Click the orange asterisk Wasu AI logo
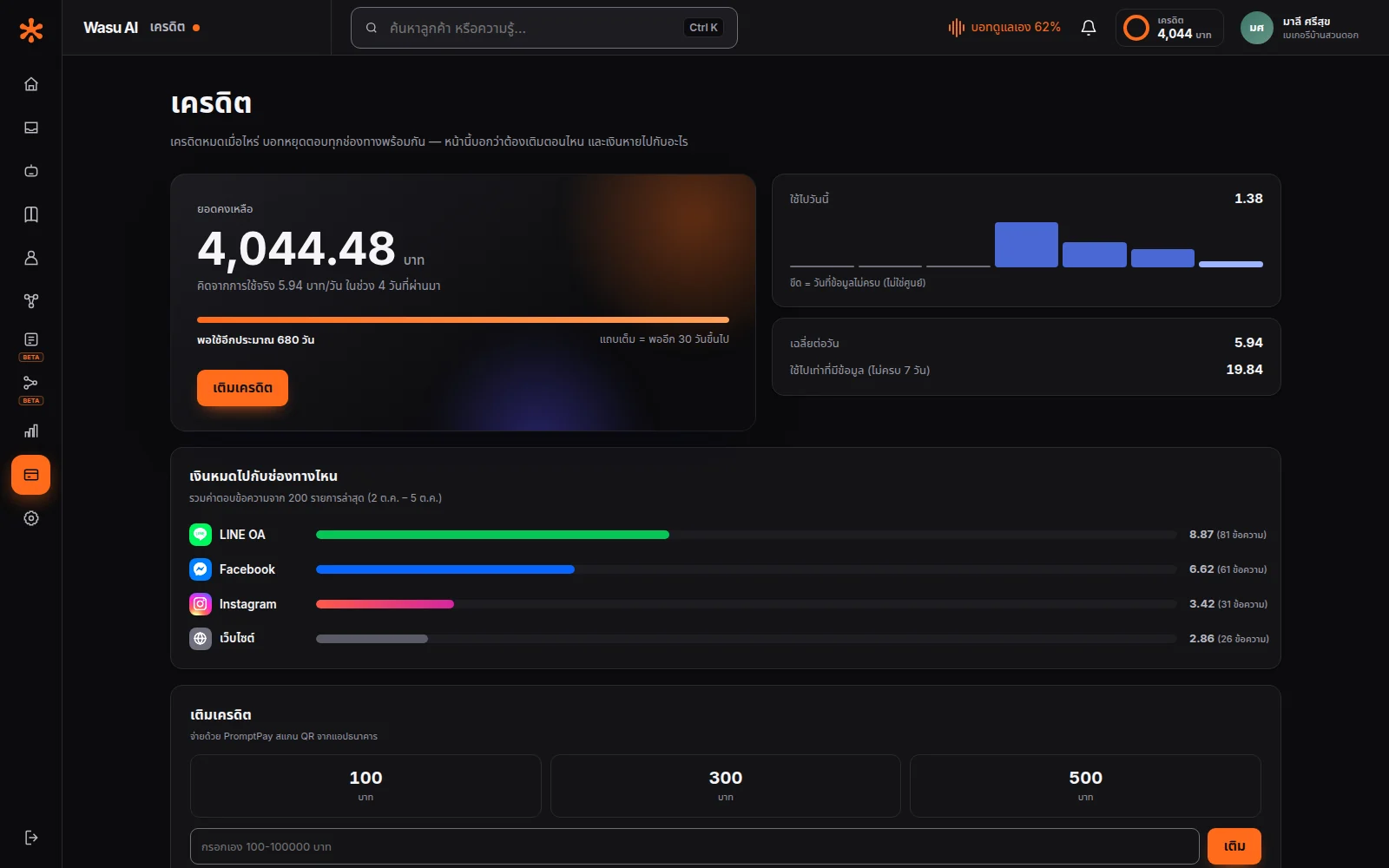 tap(31, 30)
